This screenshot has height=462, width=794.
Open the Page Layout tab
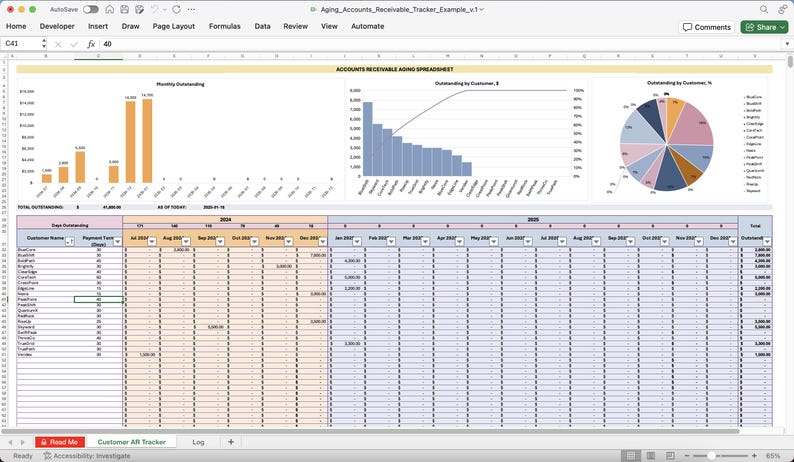click(174, 26)
